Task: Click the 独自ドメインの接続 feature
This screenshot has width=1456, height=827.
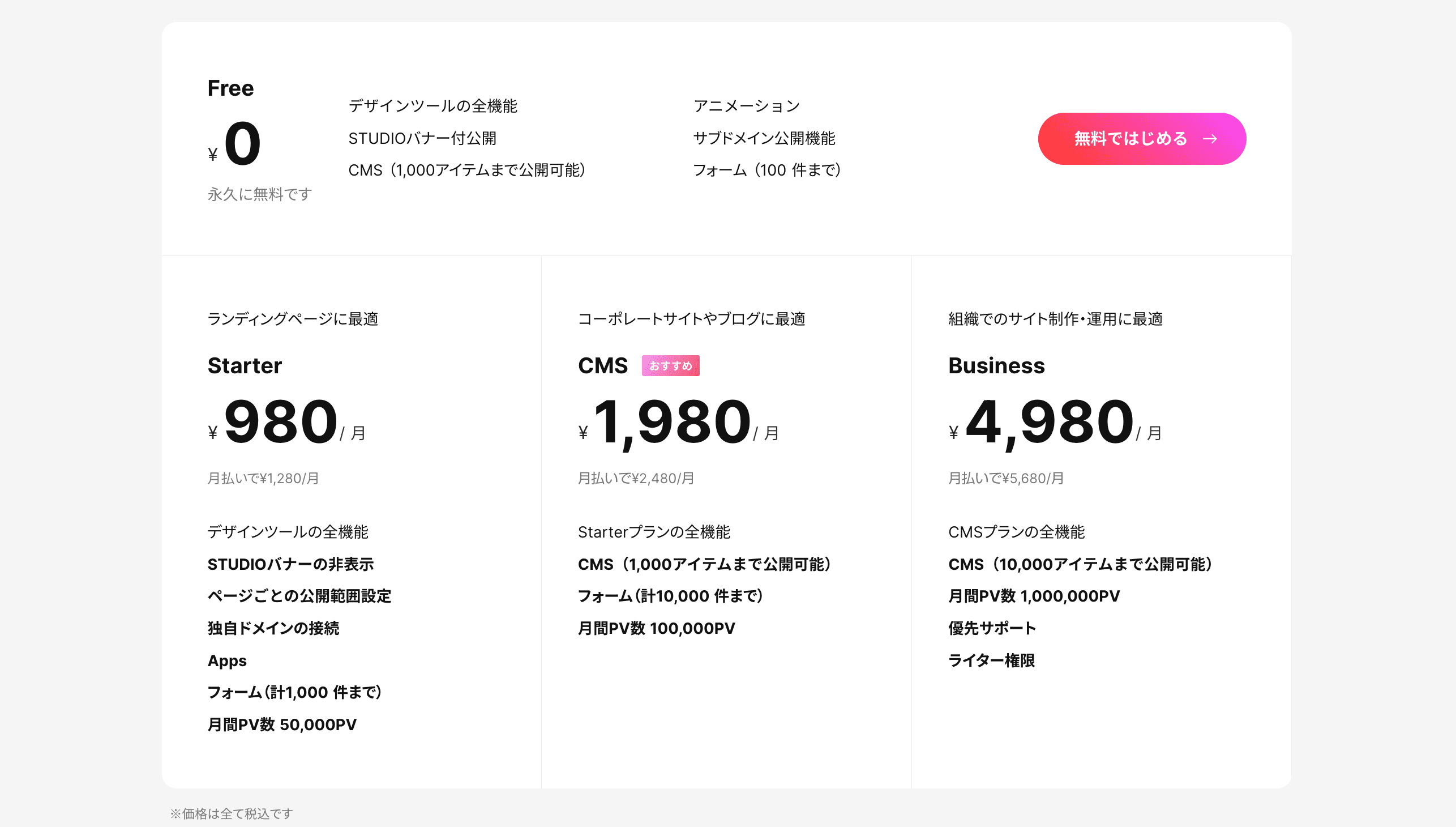Action: 273,628
